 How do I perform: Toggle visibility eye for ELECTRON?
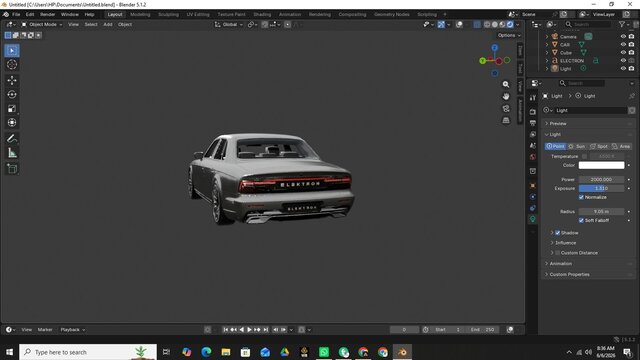pos(623,60)
